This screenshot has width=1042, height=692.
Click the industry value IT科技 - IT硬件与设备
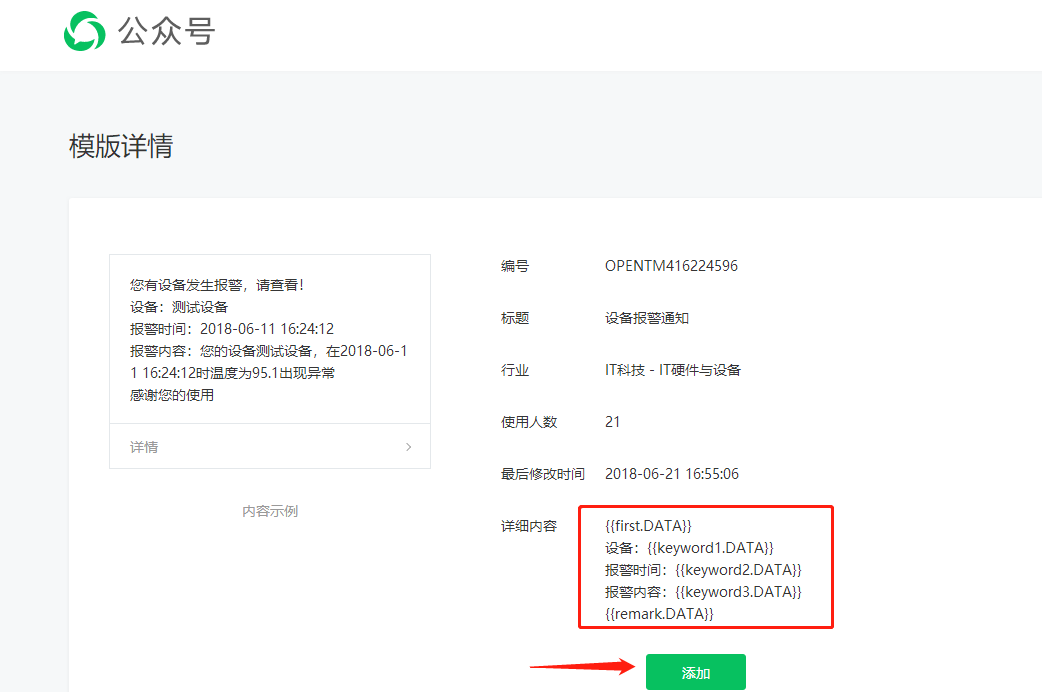[673, 370]
